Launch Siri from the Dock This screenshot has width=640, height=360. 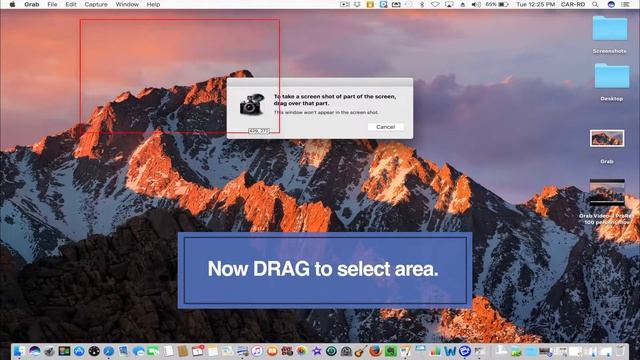tap(35, 351)
